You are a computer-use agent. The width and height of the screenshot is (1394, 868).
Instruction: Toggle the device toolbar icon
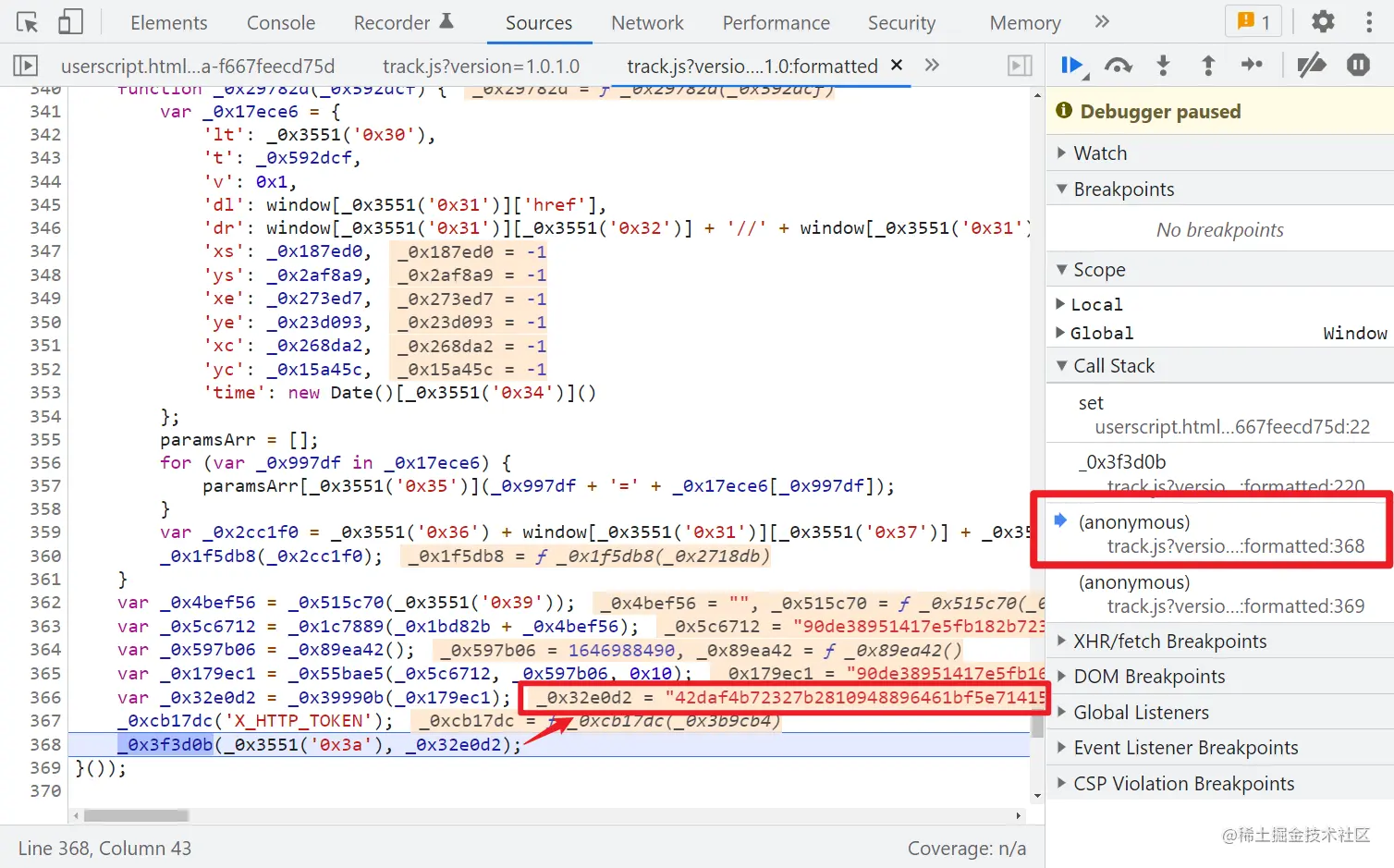70,22
